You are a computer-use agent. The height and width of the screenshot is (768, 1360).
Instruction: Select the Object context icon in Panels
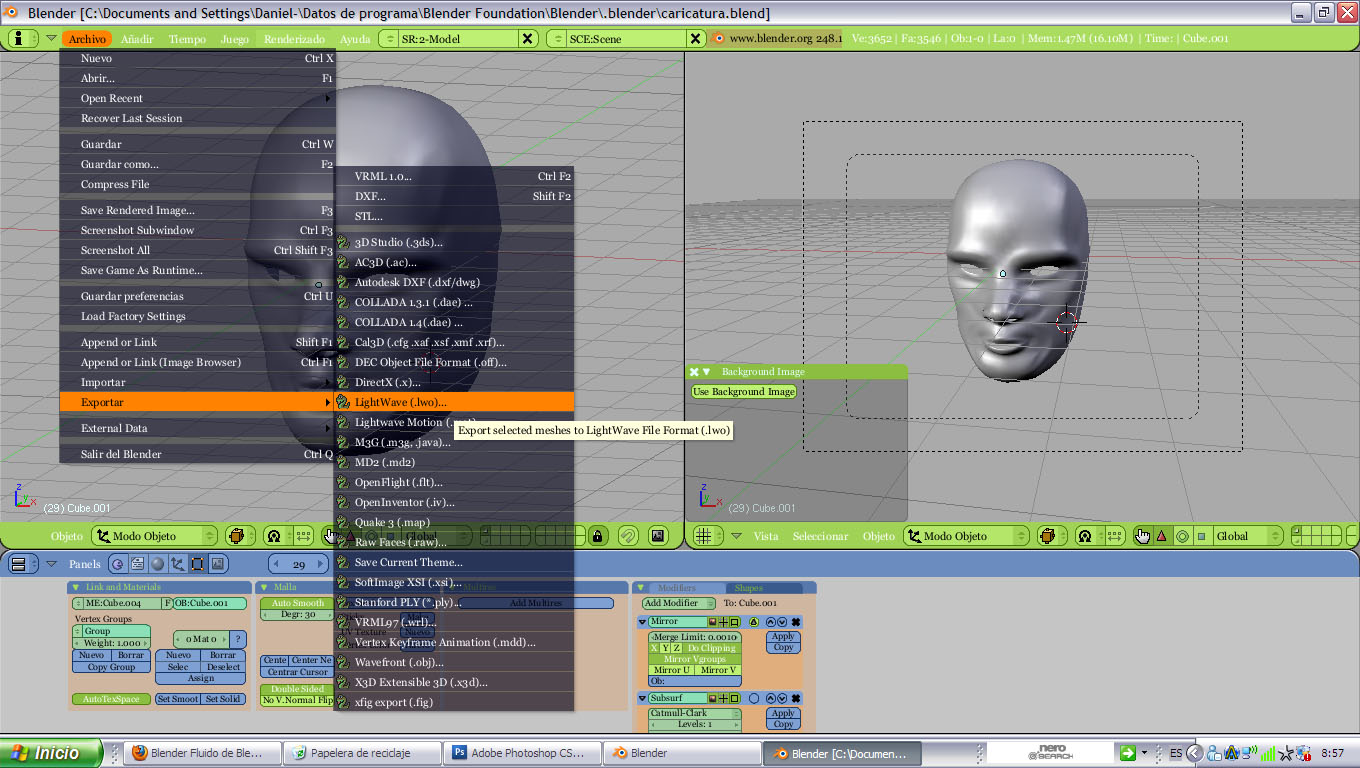(178, 564)
